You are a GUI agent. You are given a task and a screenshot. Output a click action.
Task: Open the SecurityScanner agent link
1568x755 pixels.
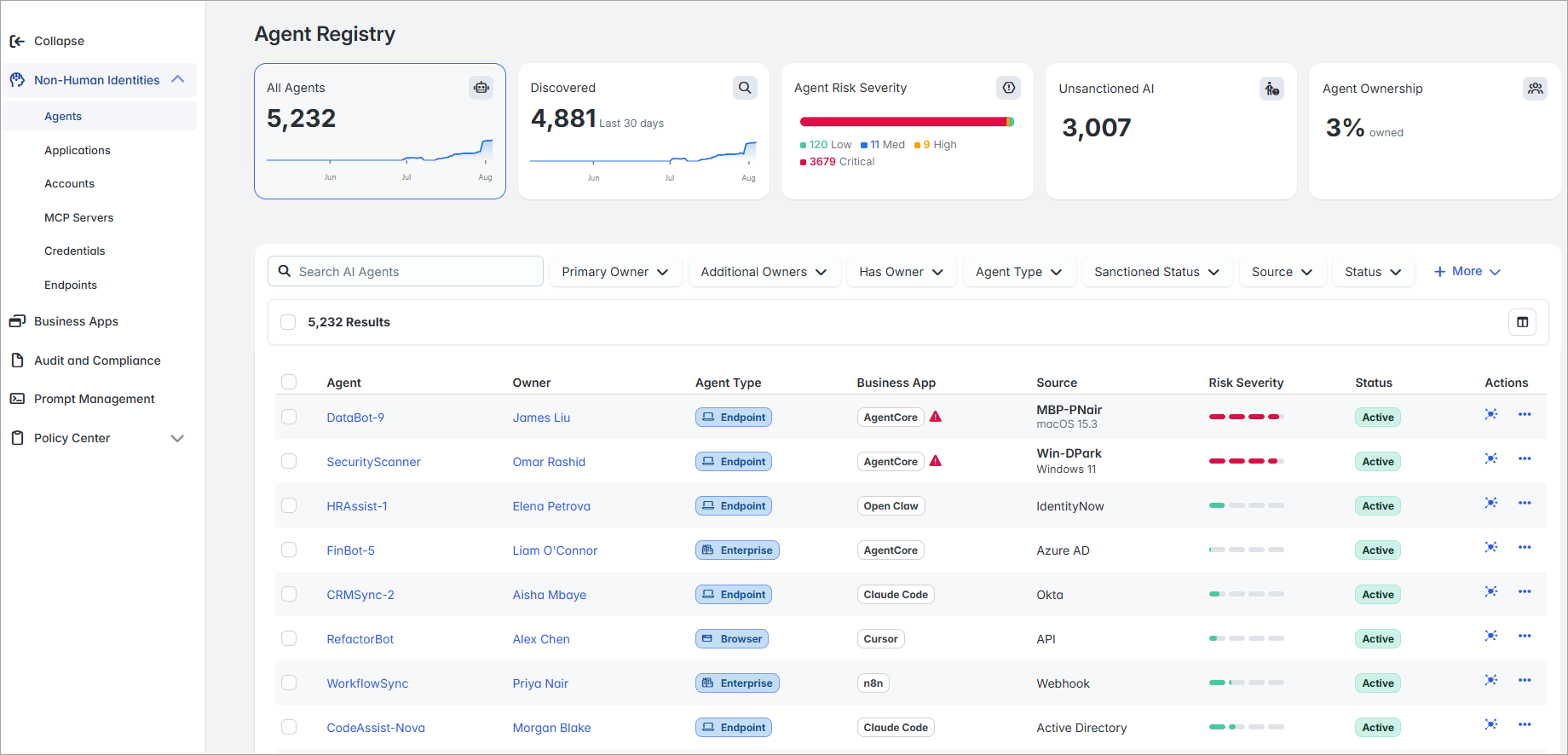[373, 462]
